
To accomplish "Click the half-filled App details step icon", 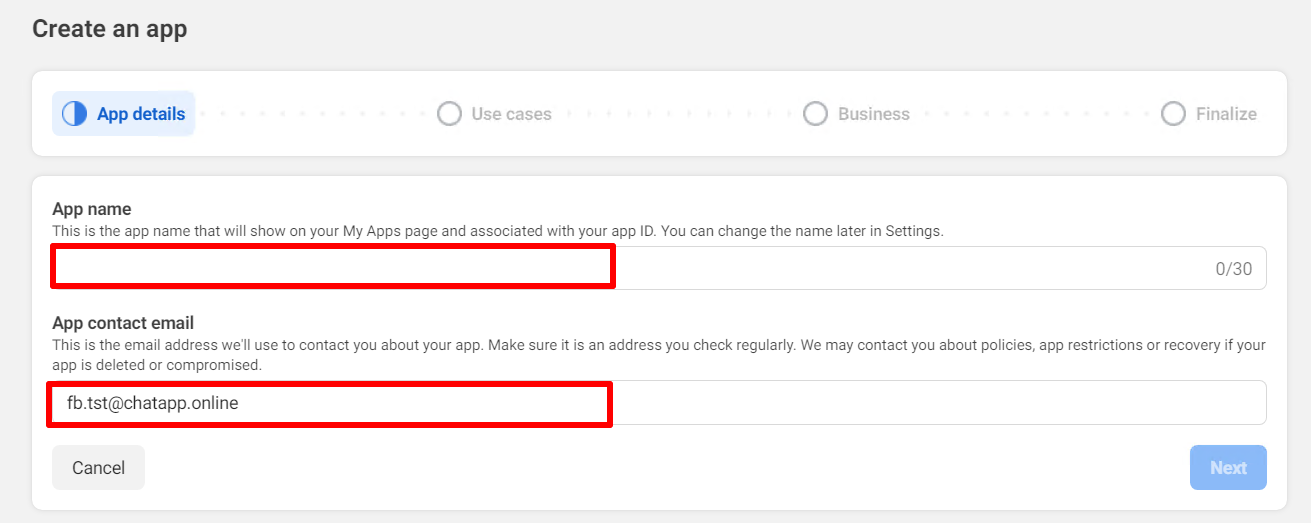I will [x=74, y=114].
